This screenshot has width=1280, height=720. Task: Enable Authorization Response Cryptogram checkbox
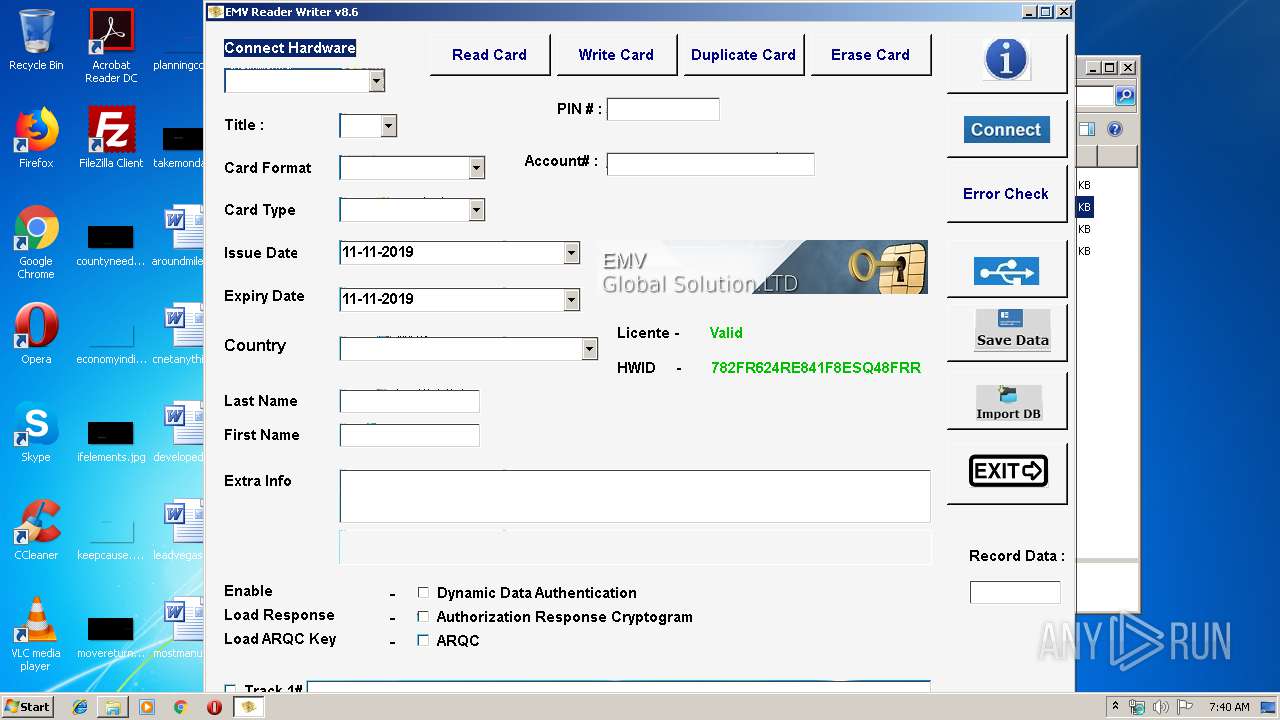coord(423,616)
